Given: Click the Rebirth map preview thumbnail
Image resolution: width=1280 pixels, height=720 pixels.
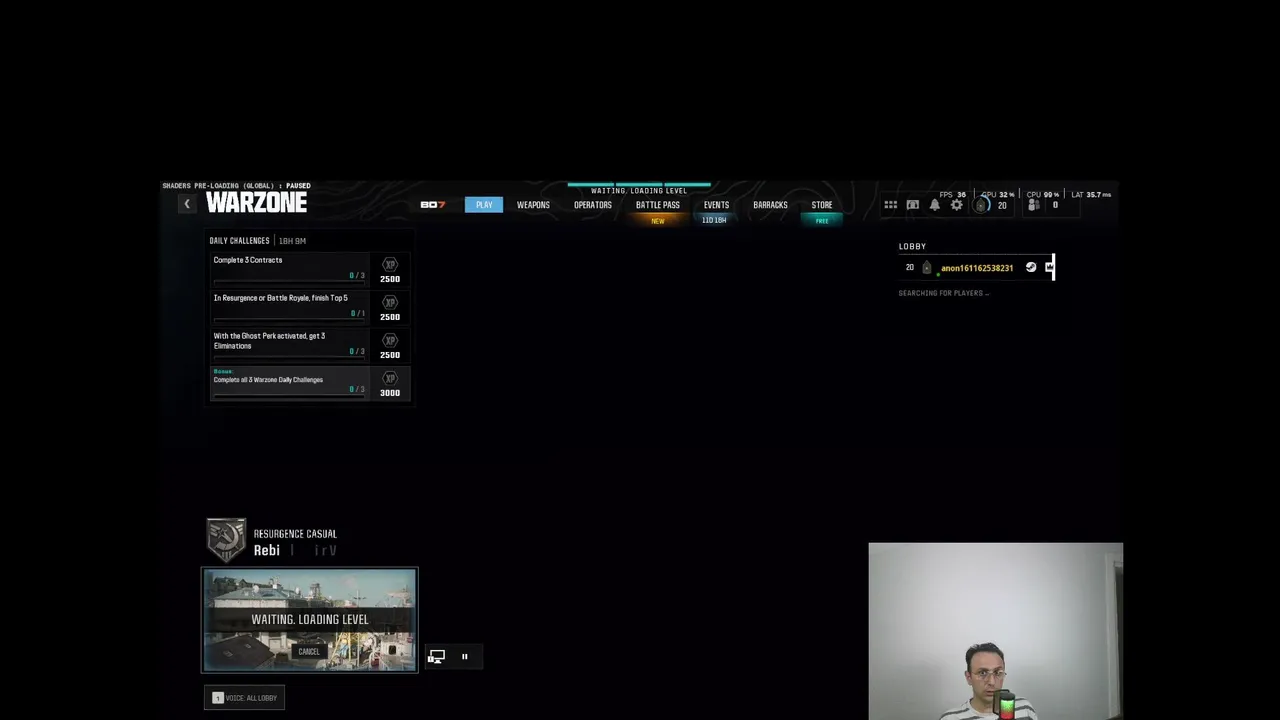Looking at the screenshot, I should pyautogui.click(x=310, y=620).
